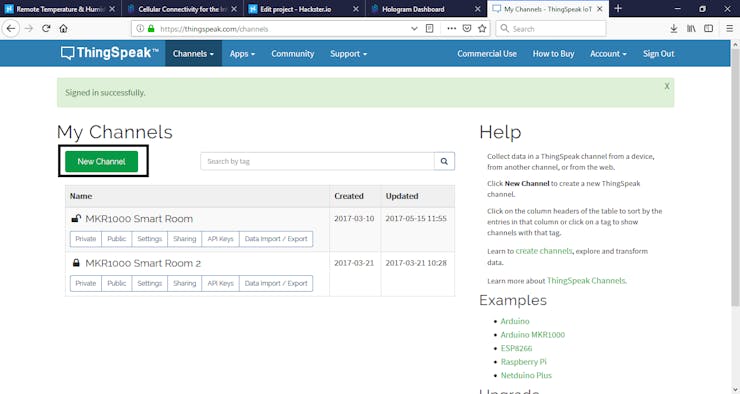Click open lock icon of MKR1000 Smart Room
The height and width of the screenshot is (394, 740).
[x=76, y=218]
